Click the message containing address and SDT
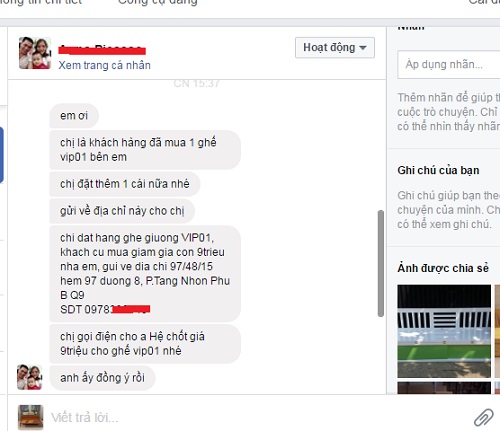500x431 pixels. [x=145, y=274]
